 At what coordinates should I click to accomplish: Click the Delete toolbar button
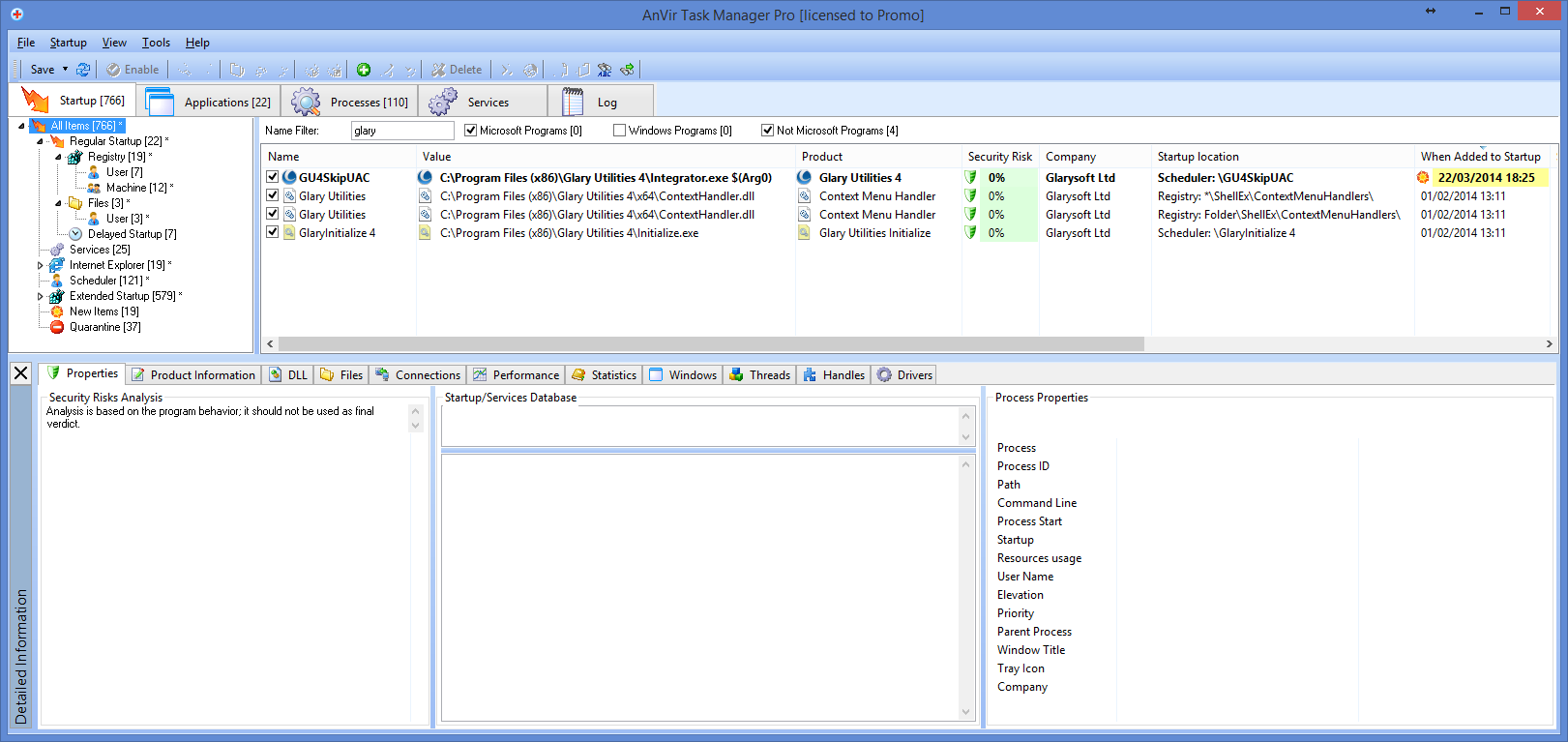(457, 70)
